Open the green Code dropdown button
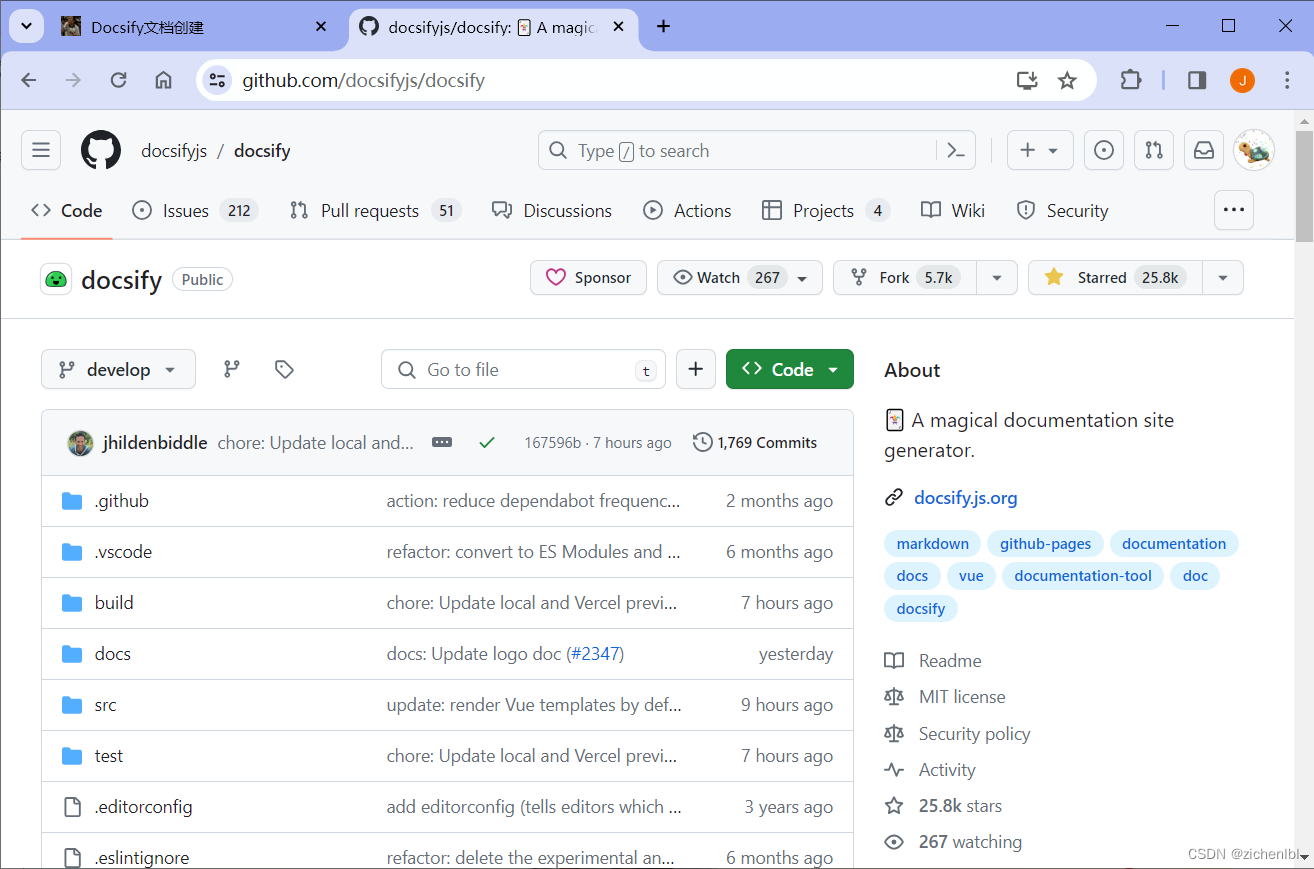The height and width of the screenshot is (869, 1314). (x=790, y=369)
